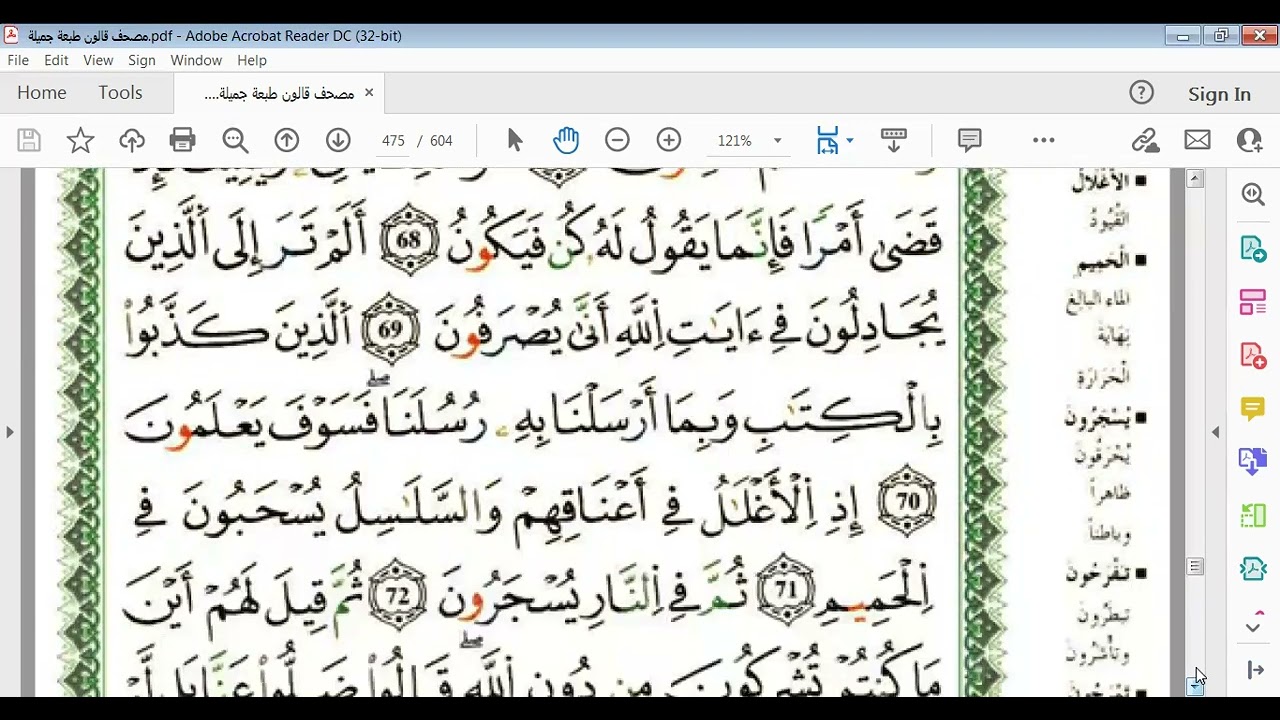This screenshot has height=720, width=1280.
Task: Close the document tab
Action: coord(369,92)
